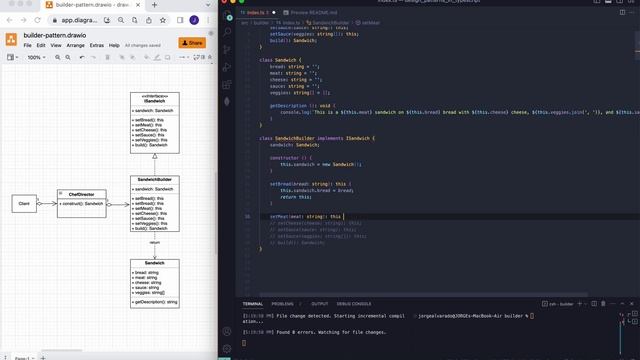The image size is (640, 360).
Task: Open the Arrange menu
Action: (x=76, y=45)
